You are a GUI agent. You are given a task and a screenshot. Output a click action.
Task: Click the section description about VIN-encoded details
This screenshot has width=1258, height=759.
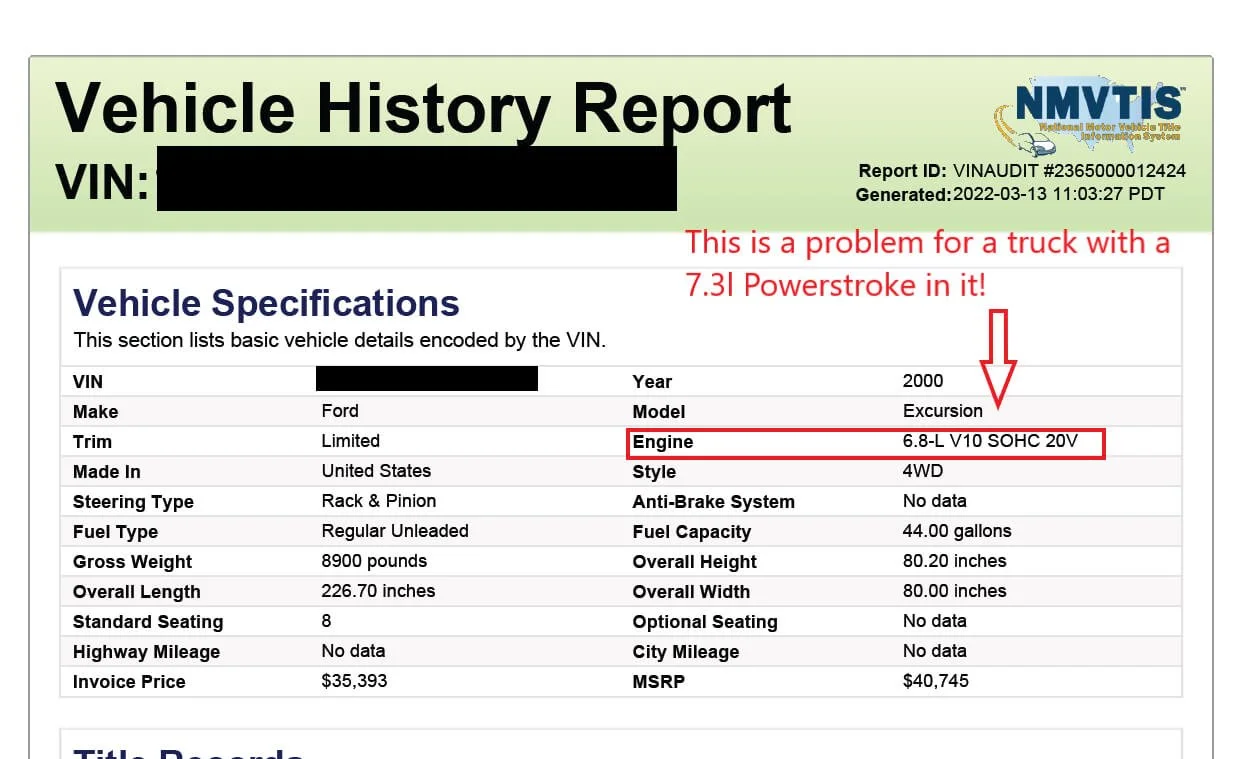click(x=340, y=340)
